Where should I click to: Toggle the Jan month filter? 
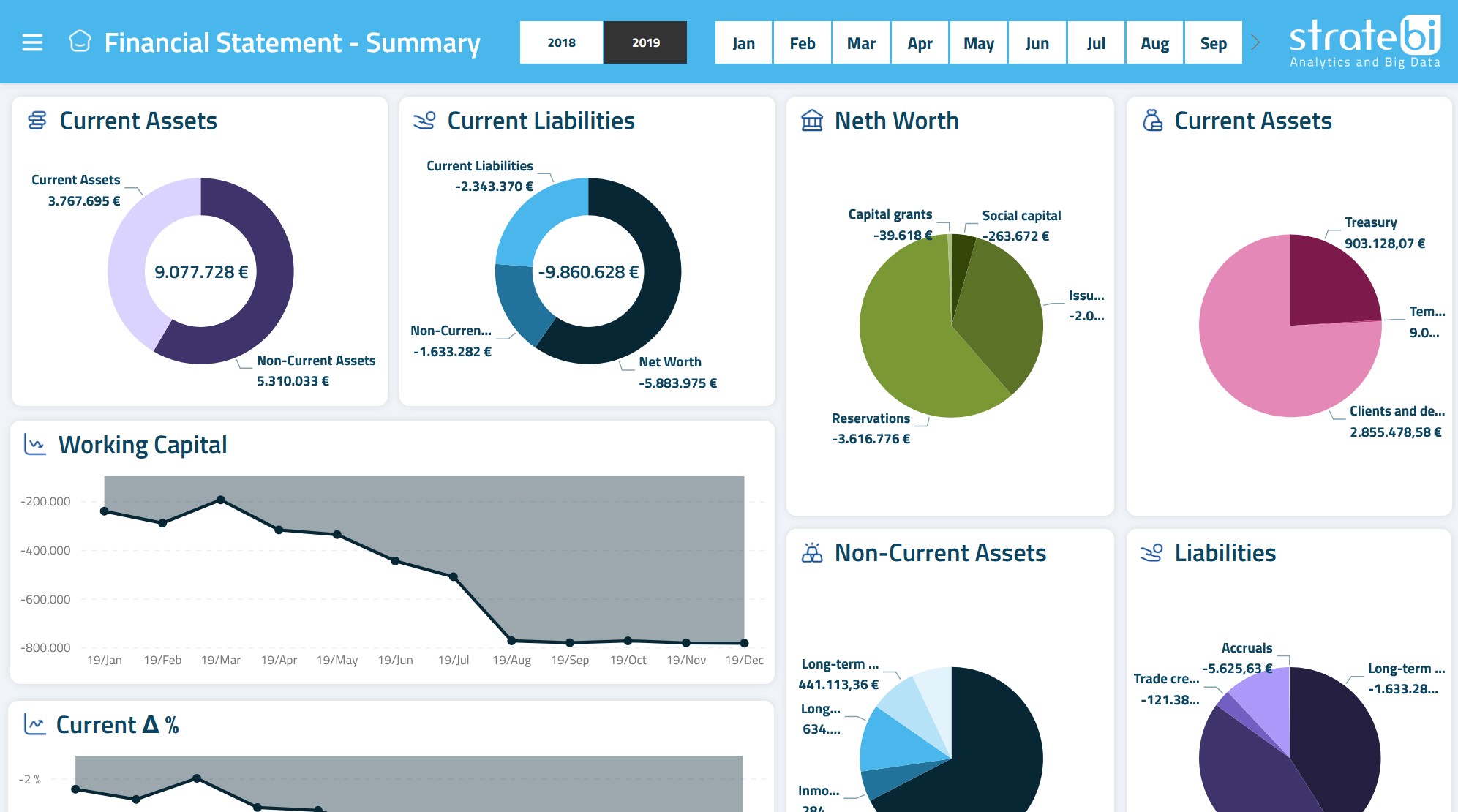743,43
